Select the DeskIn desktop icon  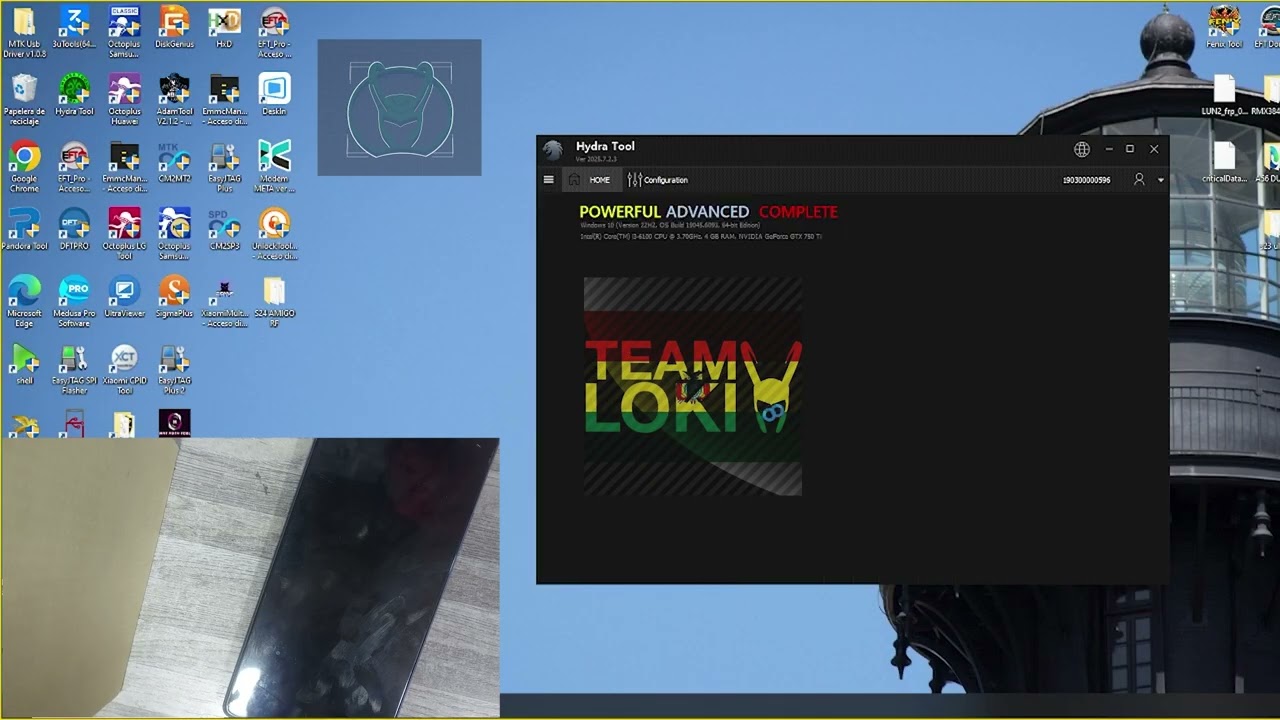point(274,95)
